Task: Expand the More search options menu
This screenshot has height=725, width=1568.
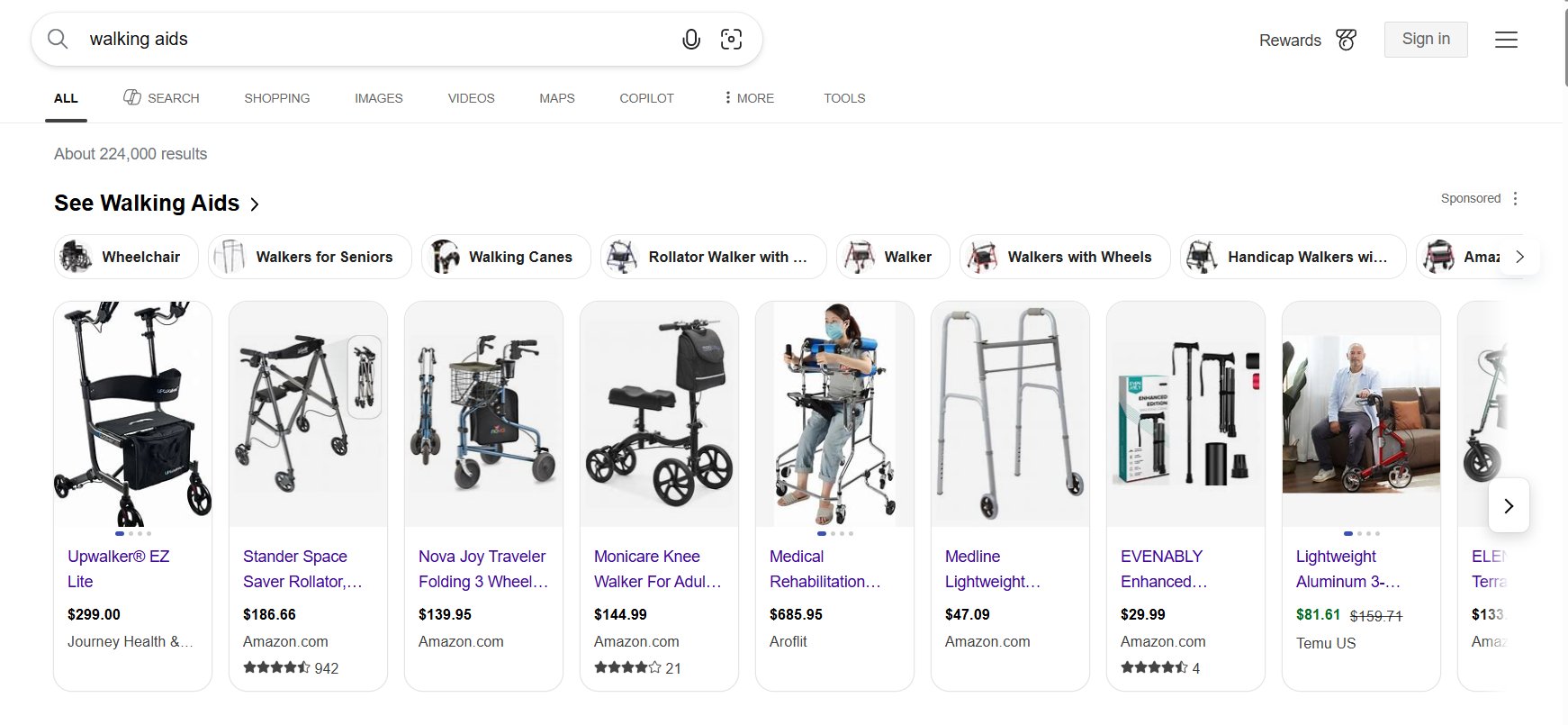Action: [x=749, y=98]
